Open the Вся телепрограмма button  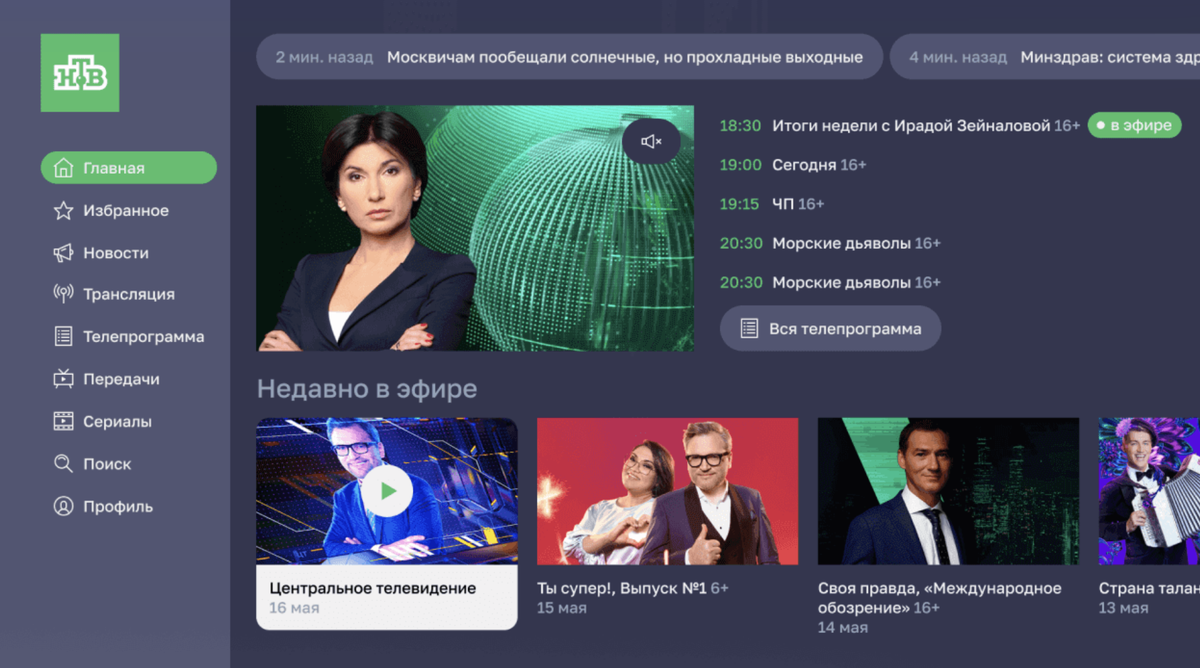pyautogui.click(x=830, y=328)
